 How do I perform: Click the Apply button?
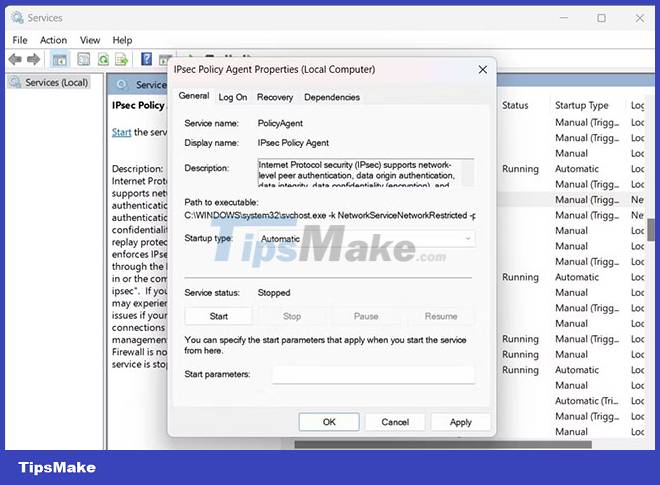(x=460, y=422)
